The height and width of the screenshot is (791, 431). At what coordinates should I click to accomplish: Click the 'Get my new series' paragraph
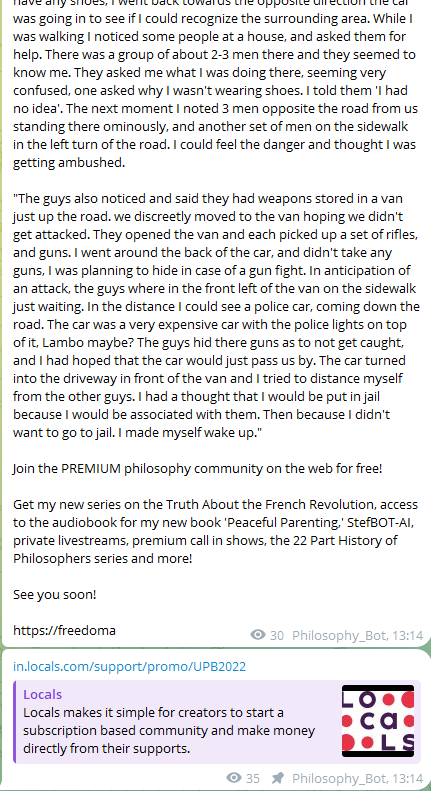216,532
